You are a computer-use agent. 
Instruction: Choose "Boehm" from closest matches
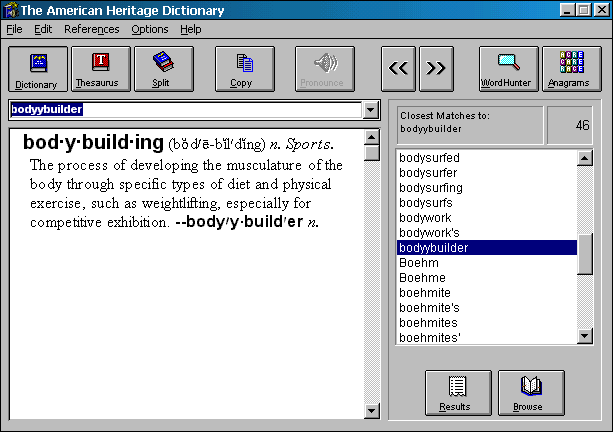tap(416, 263)
